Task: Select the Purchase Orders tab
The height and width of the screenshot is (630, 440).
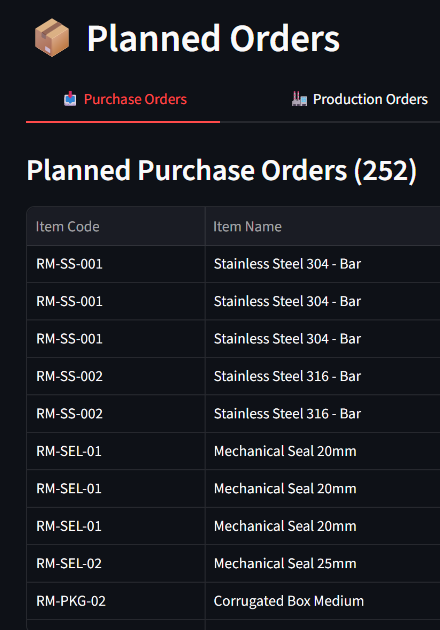Action: coord(125,99)
